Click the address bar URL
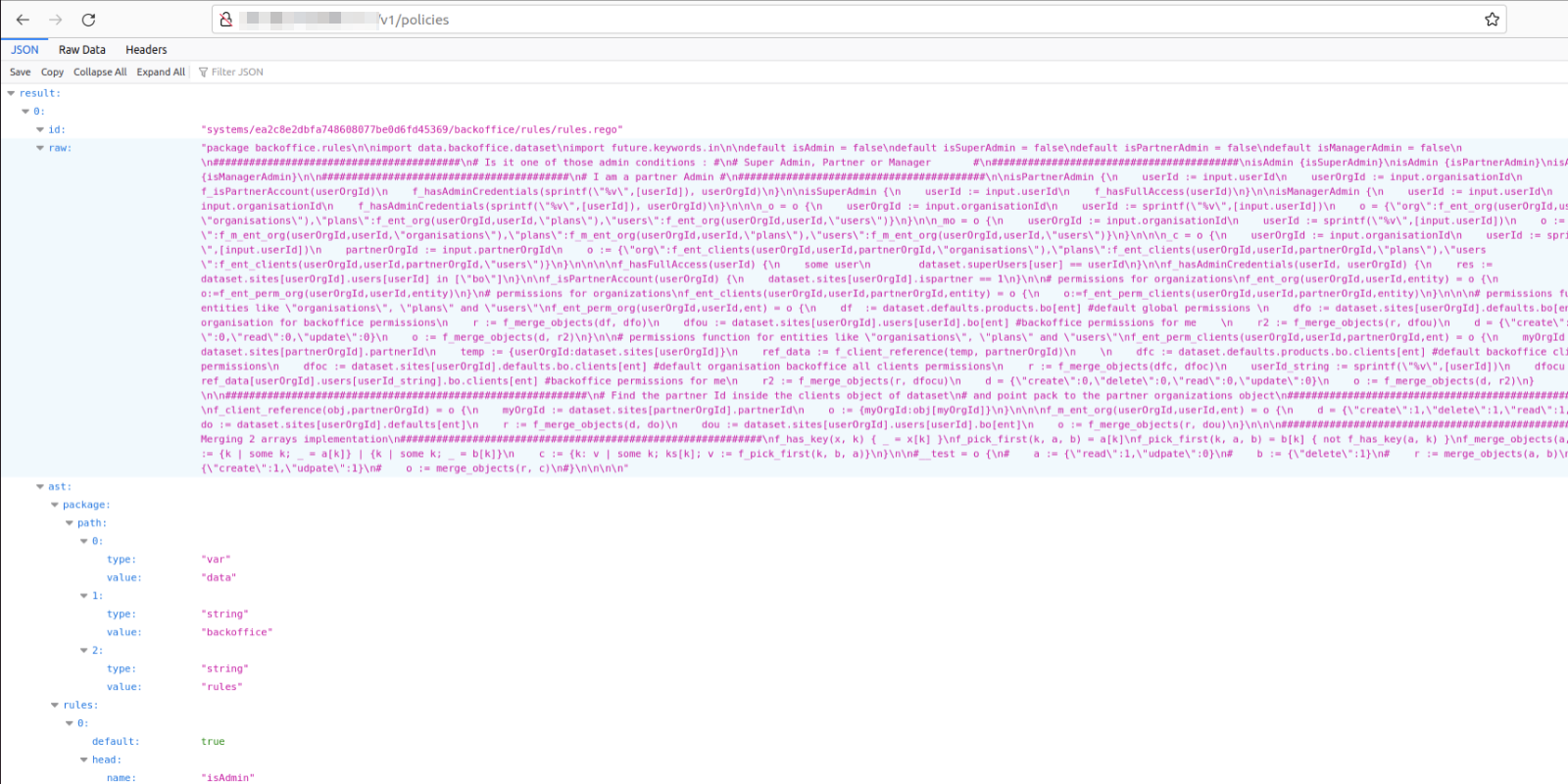This screenshot has width=1568, height=784. pos(686,20)
